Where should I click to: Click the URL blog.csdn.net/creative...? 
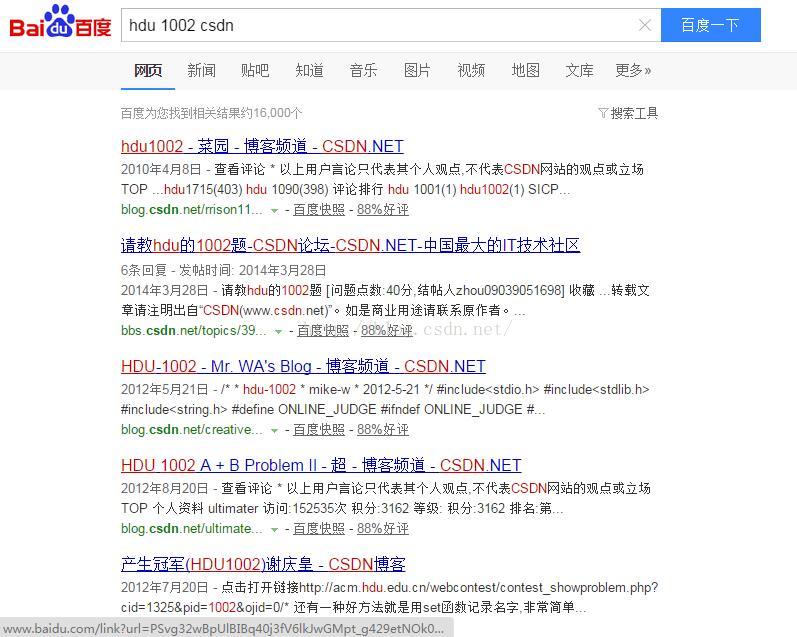click(192, 430)
